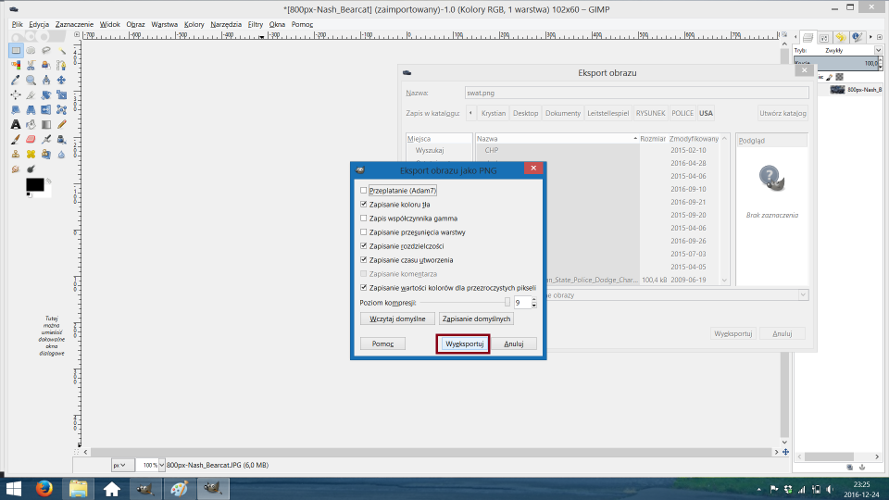The image size is (889, 500).
Task: Uncheck Zapisanie koloru tła
Action: [363, 204]
